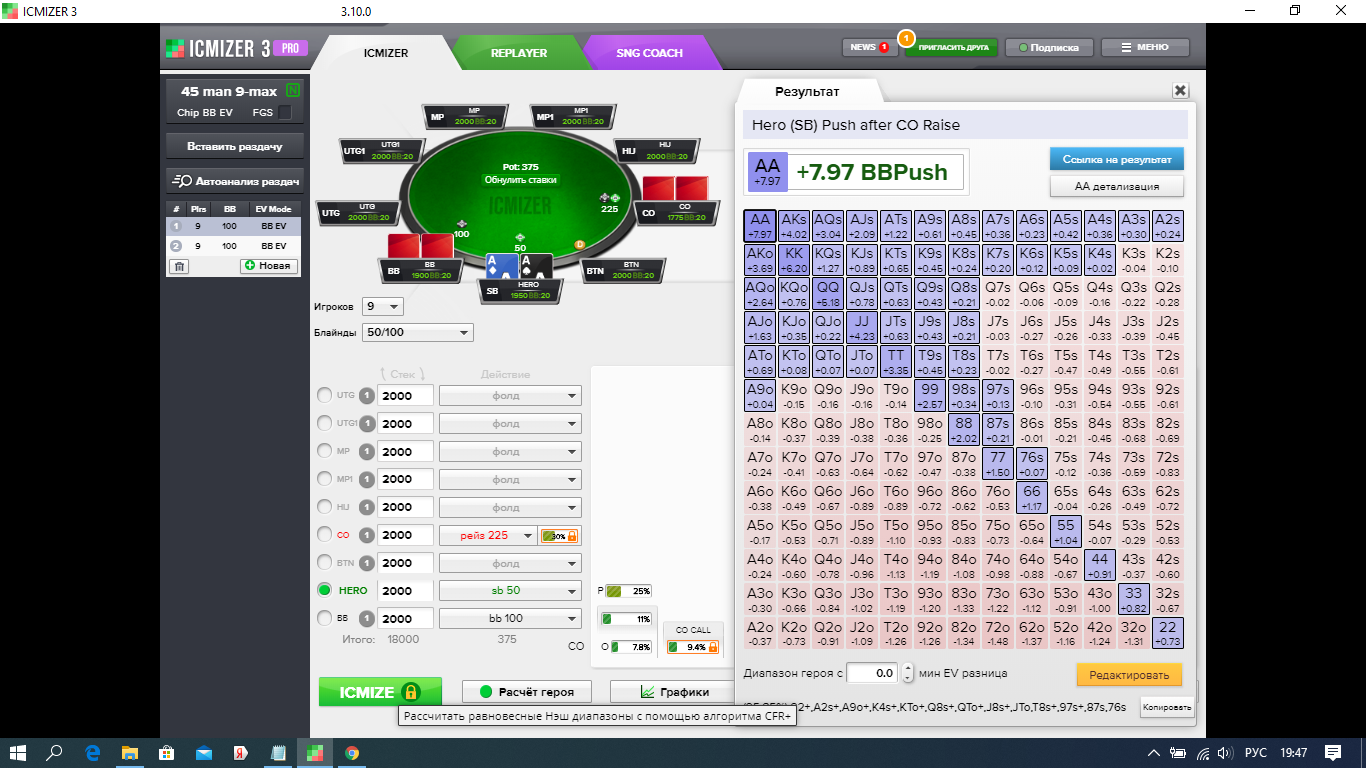Screen dimensions: 1366x768
Task: Open MP action dropdown showing фолд
Action: (x=510, y=452)
